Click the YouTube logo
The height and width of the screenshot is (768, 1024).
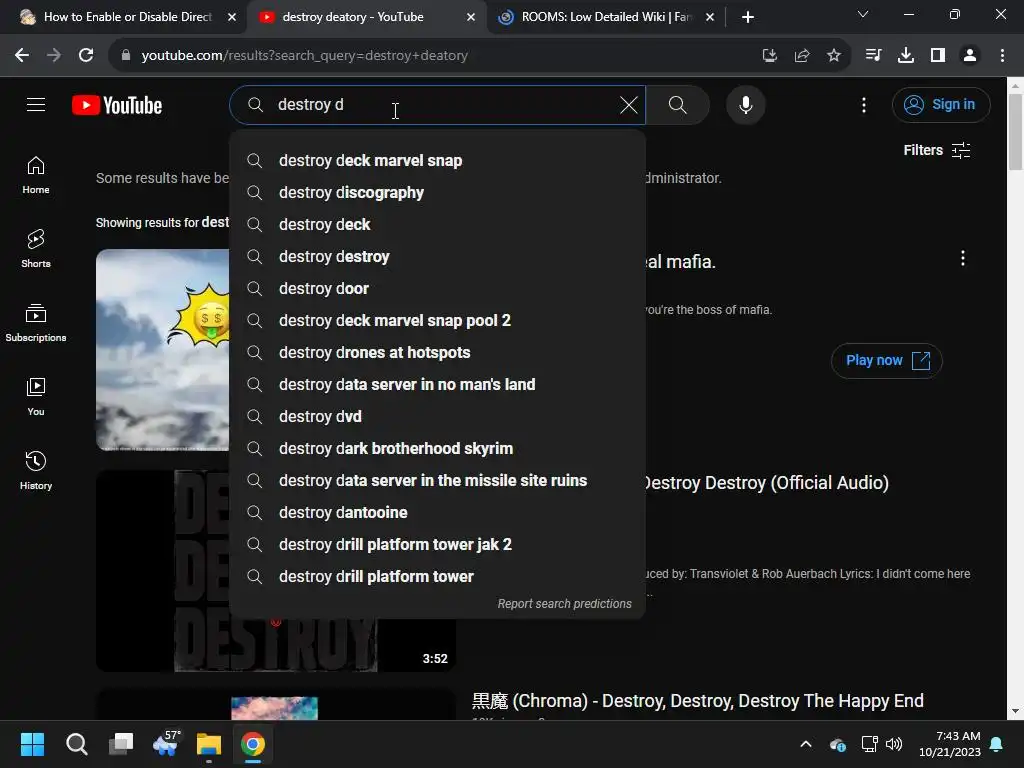(117, 105)
